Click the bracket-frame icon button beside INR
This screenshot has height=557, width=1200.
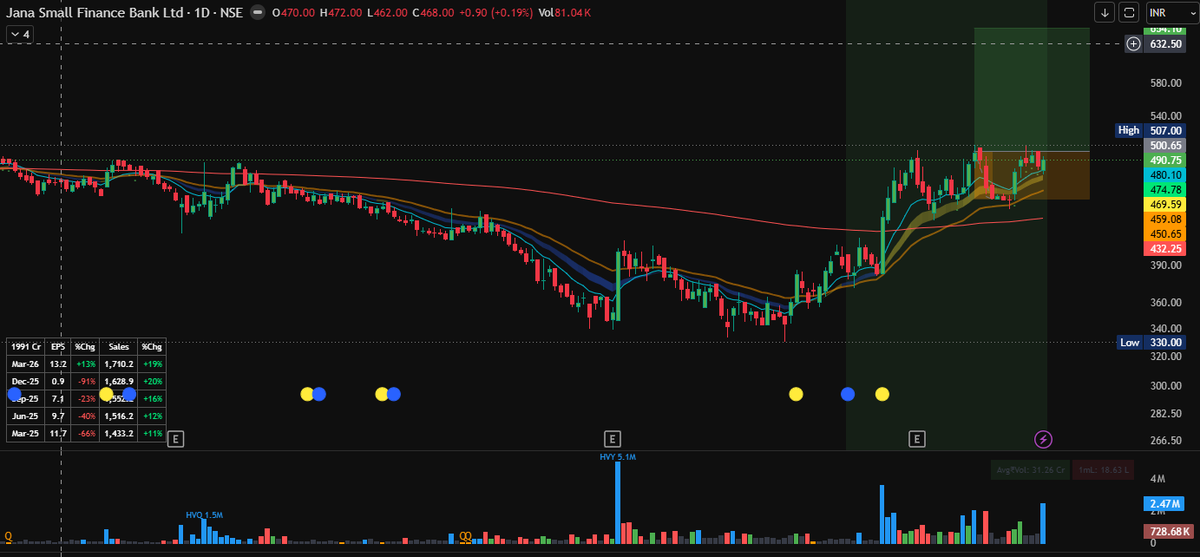[1130, 12]
